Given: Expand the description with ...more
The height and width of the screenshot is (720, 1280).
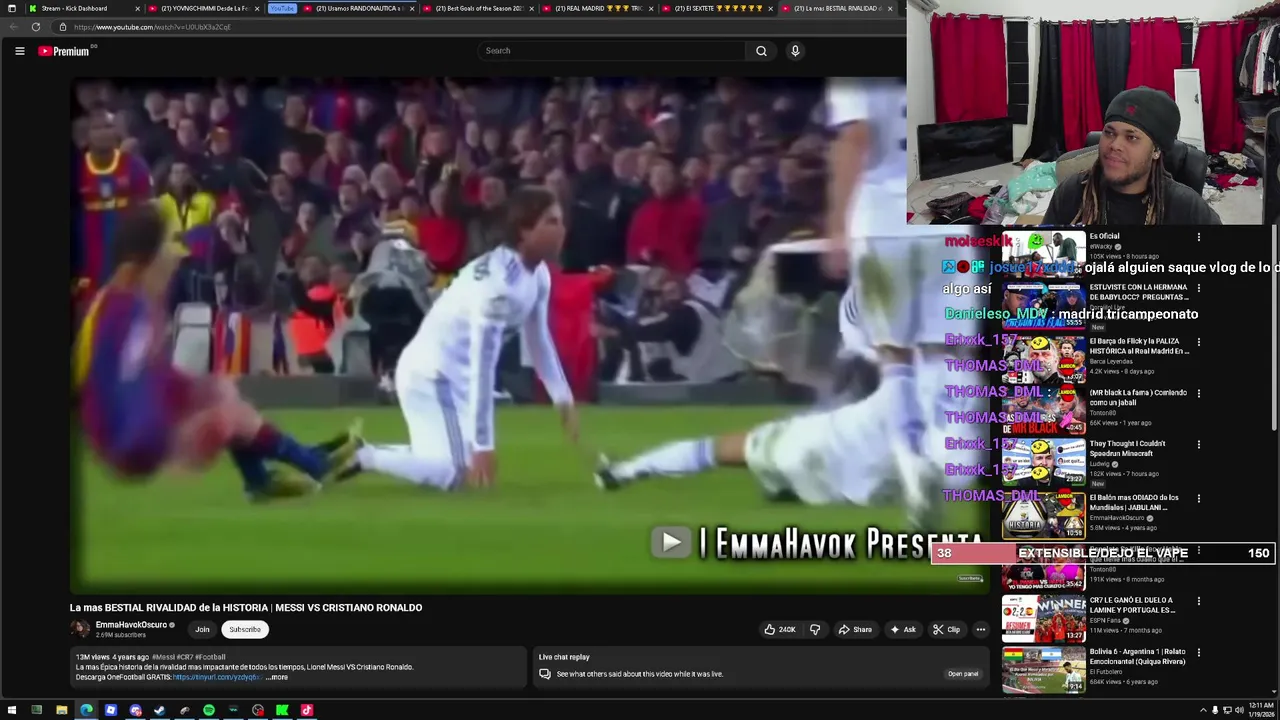Looking at the screenshot, I should 277,677.
